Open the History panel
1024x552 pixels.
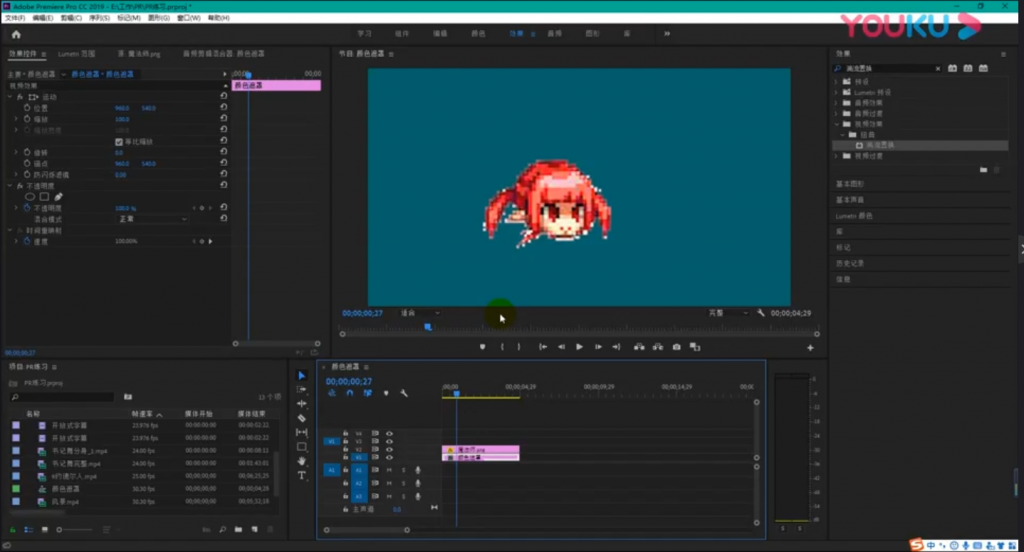[850, 263]
